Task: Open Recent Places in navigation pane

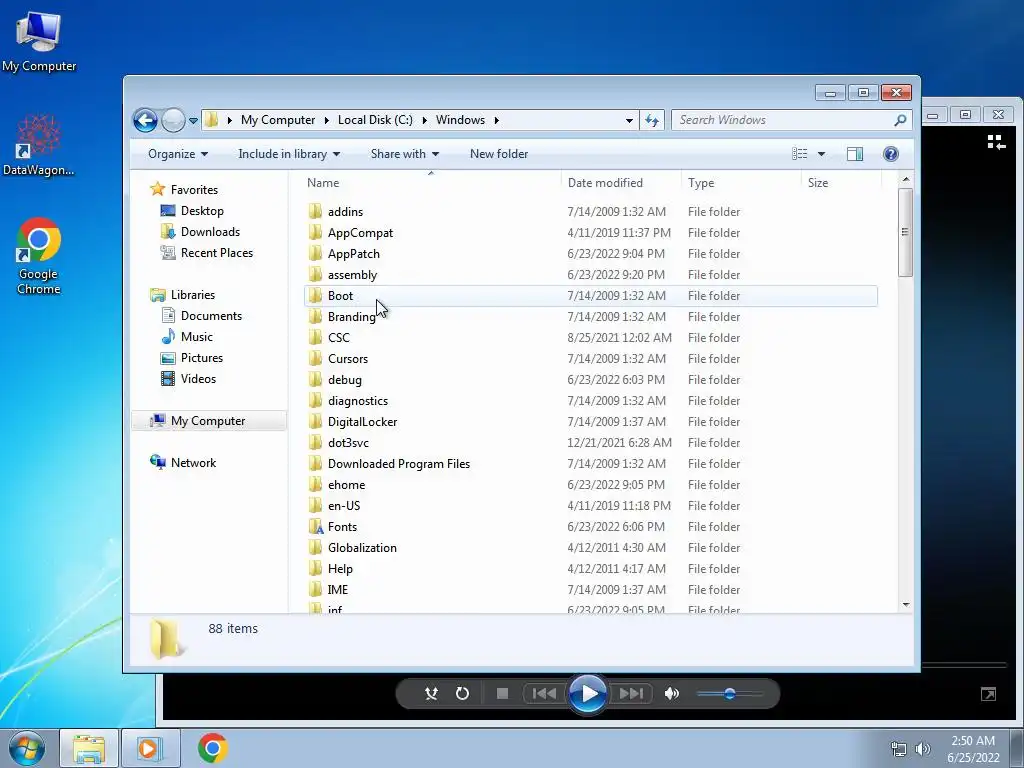Action: point(216,253)
